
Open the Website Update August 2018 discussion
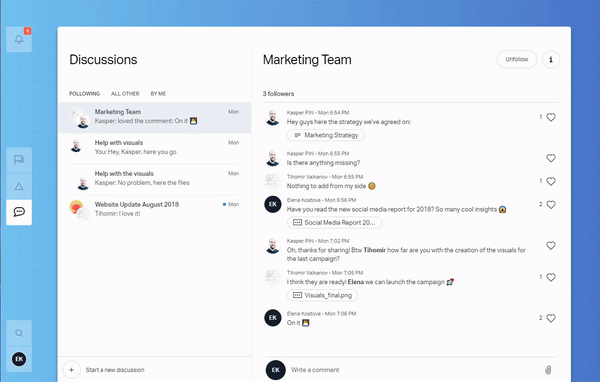(x=155, y=209)
